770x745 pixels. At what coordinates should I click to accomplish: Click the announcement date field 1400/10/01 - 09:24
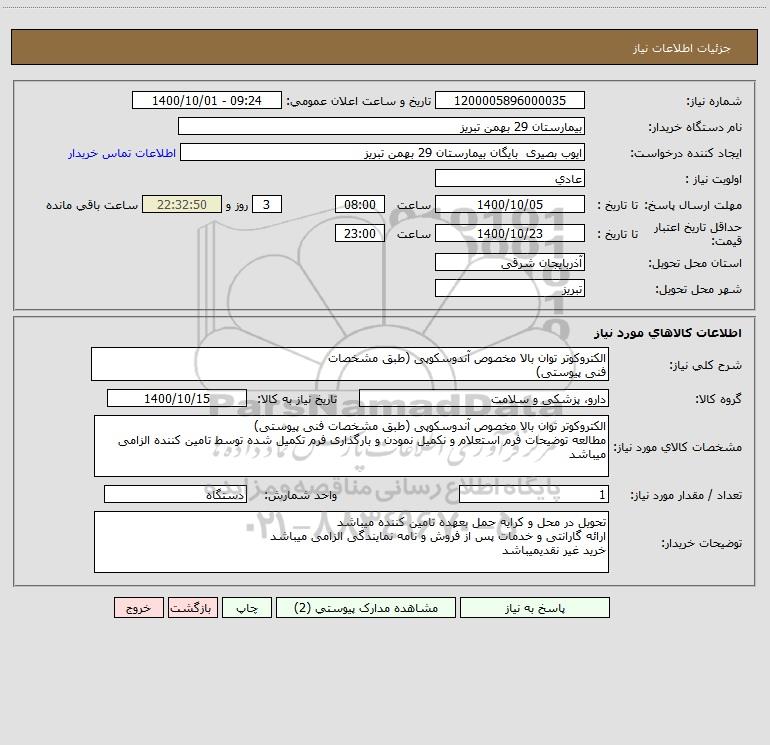(x=207, y=100)
